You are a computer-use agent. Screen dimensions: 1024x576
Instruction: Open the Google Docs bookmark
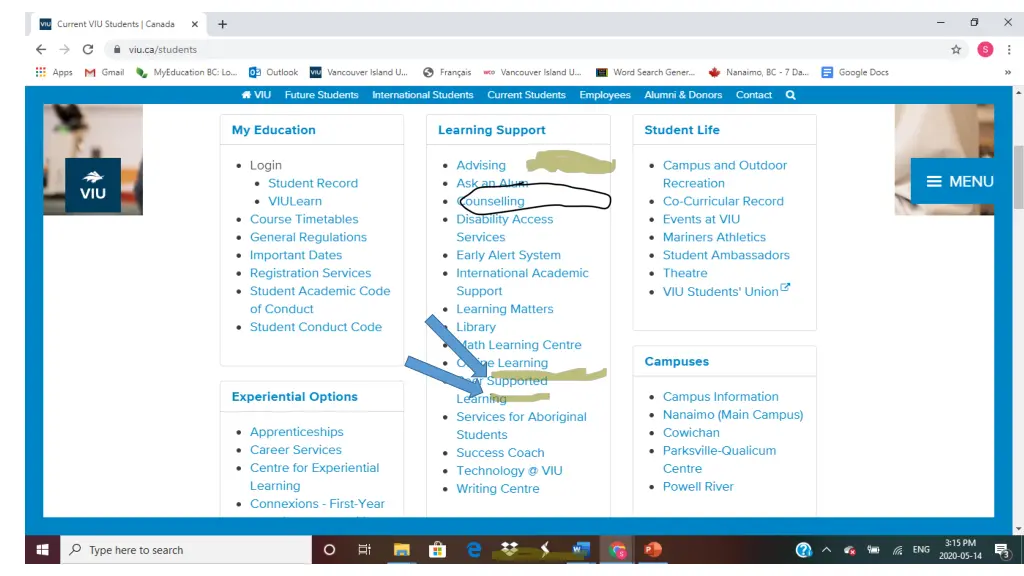[856, 72]
